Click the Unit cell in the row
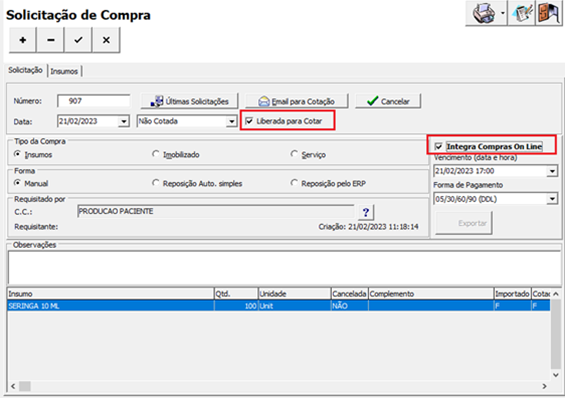 tap(294, 306)
